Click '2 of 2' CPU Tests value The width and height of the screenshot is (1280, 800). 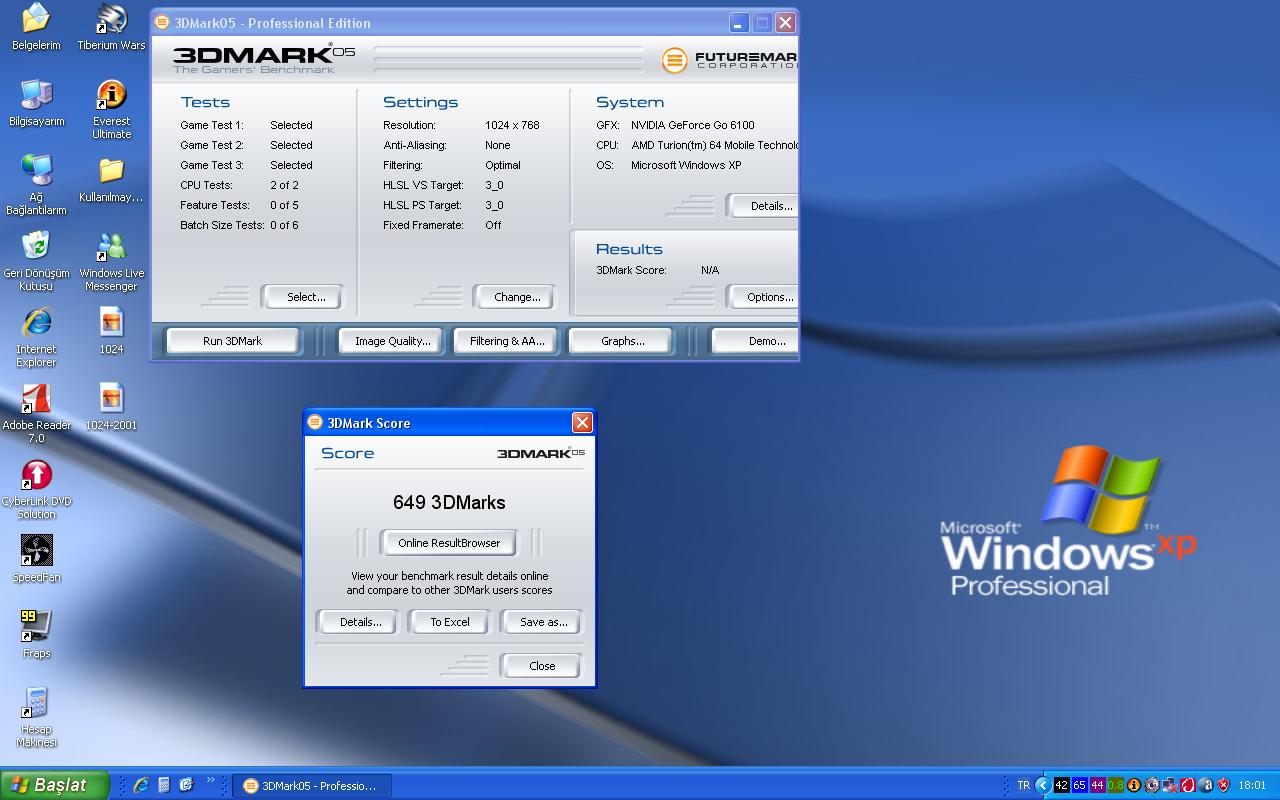tap(284, 185)
